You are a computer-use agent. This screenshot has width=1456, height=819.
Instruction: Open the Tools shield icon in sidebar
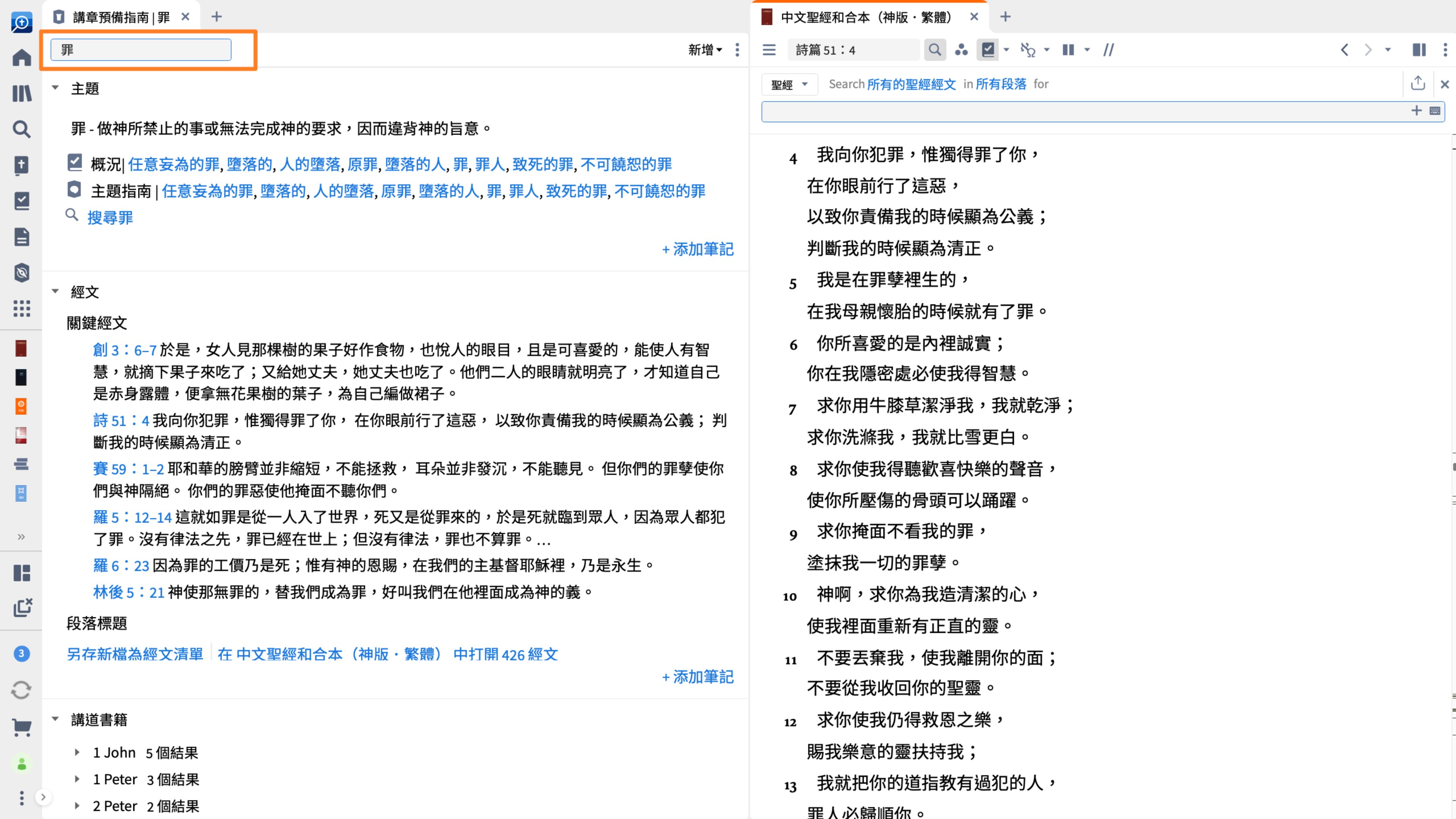point(22,273)
